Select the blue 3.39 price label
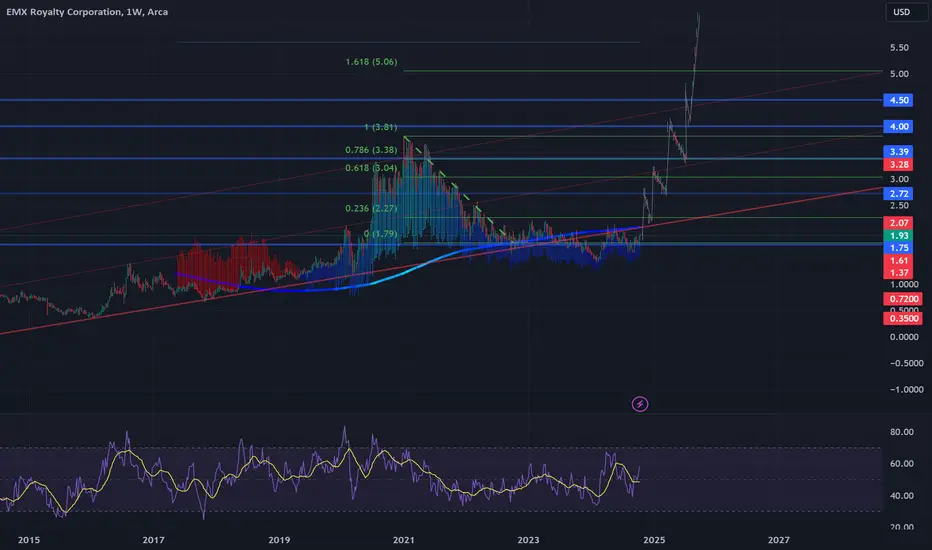 click(898, 152)
